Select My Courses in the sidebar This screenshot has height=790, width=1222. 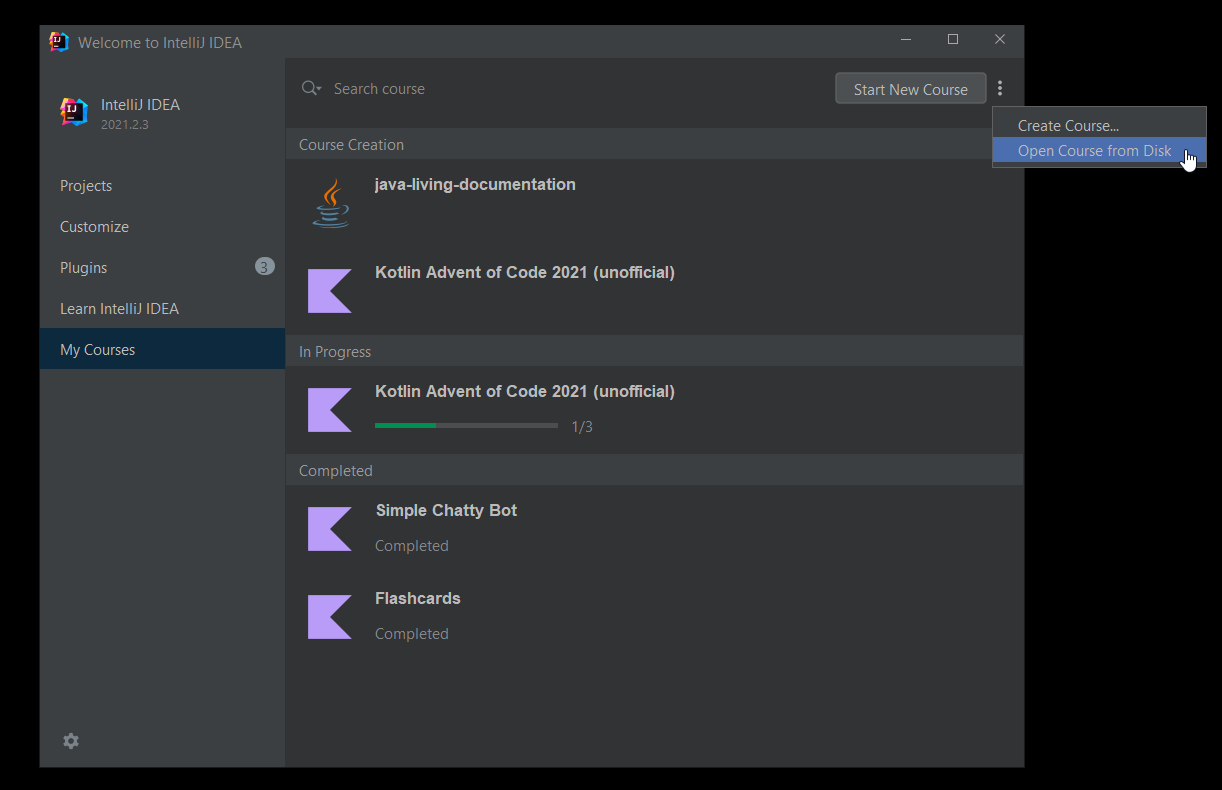[x=162, y=349]
